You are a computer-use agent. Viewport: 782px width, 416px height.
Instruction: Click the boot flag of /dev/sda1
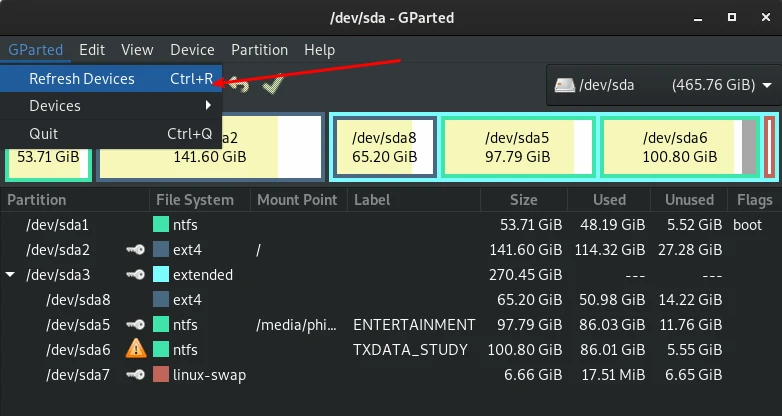click(747, 225)
